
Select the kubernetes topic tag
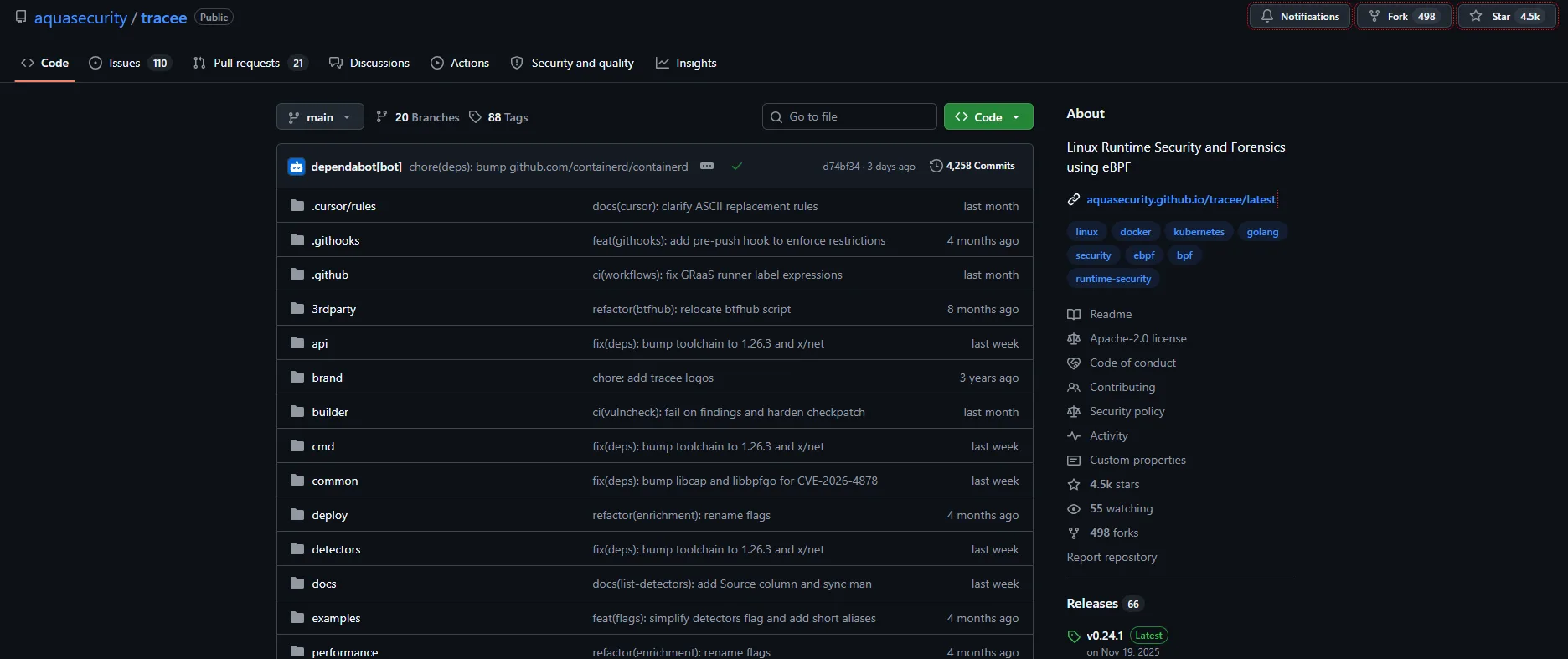point(1199,232)
